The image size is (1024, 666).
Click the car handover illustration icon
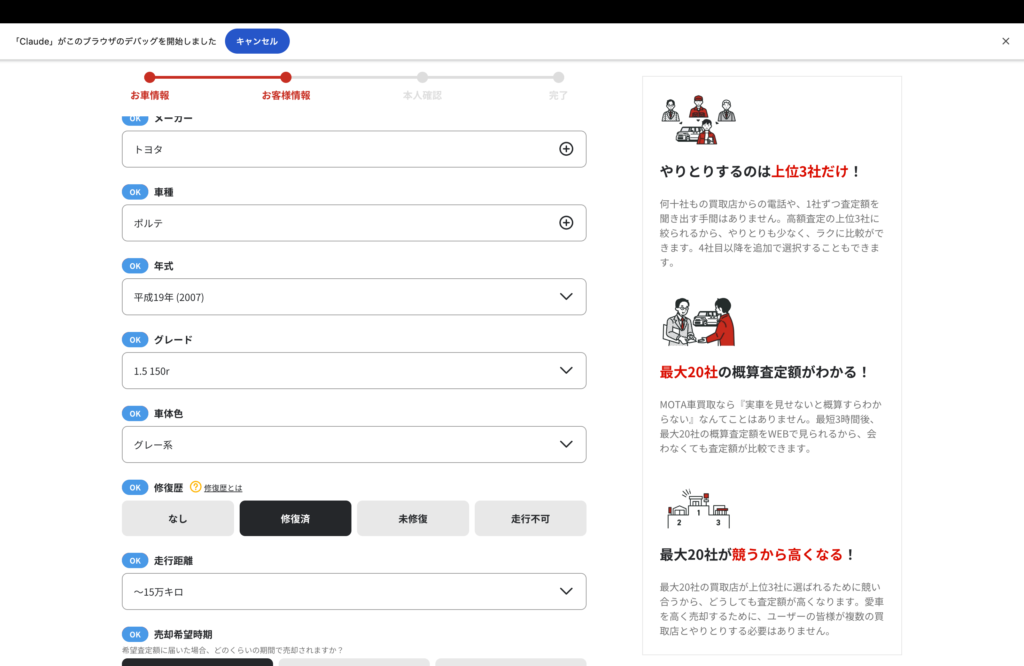(698, 321)
